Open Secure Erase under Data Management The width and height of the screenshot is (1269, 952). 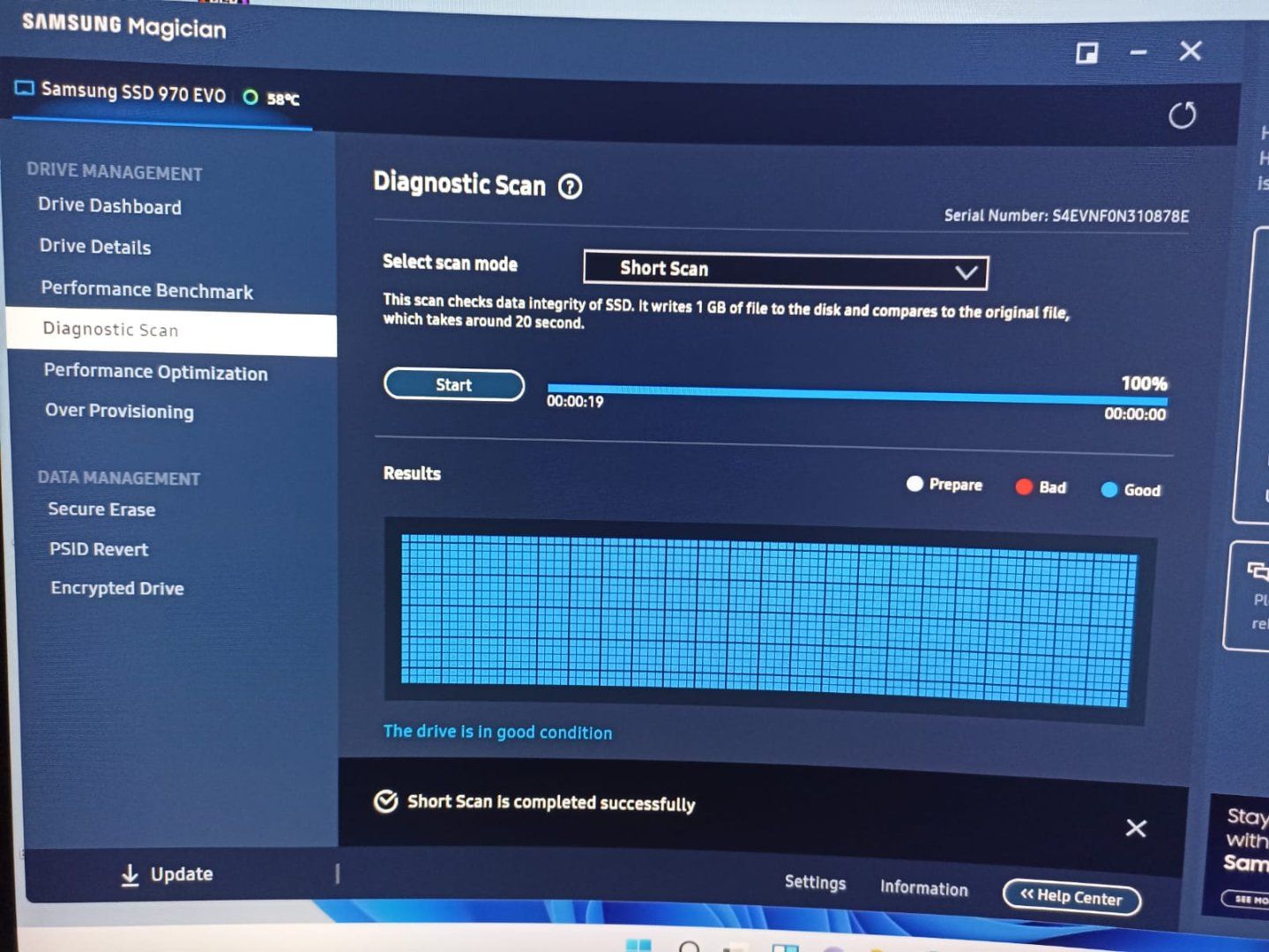(x=101, y=509)
